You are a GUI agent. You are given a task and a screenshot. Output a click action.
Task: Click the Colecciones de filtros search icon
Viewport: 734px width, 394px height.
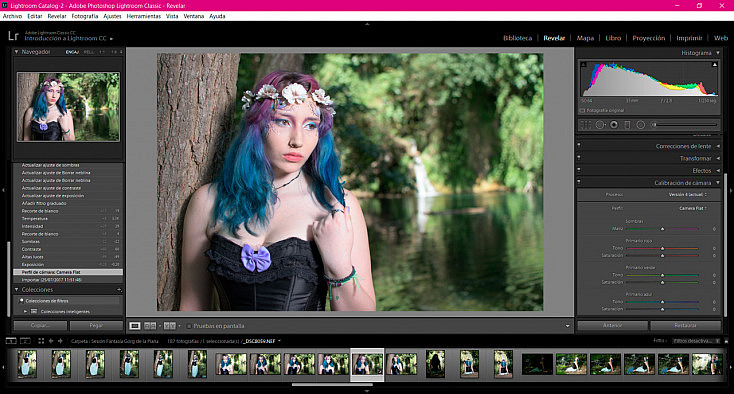point(22,301)
